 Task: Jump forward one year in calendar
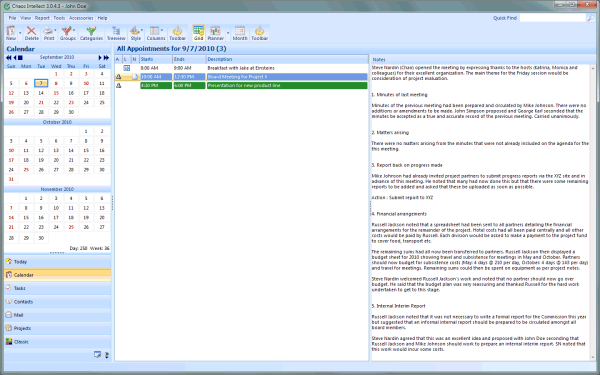(x=106, y=58)
